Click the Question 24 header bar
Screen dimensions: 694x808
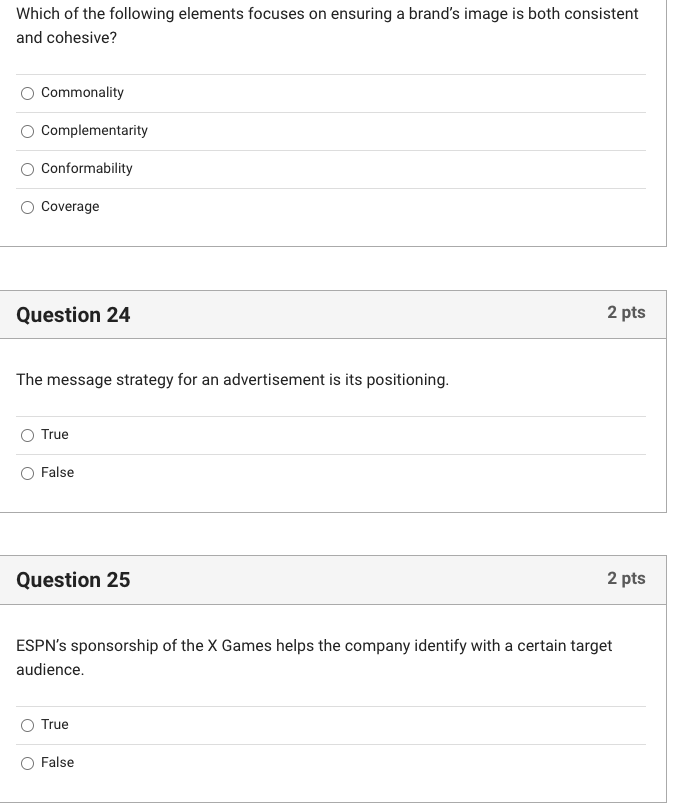[x=330, y=314]
